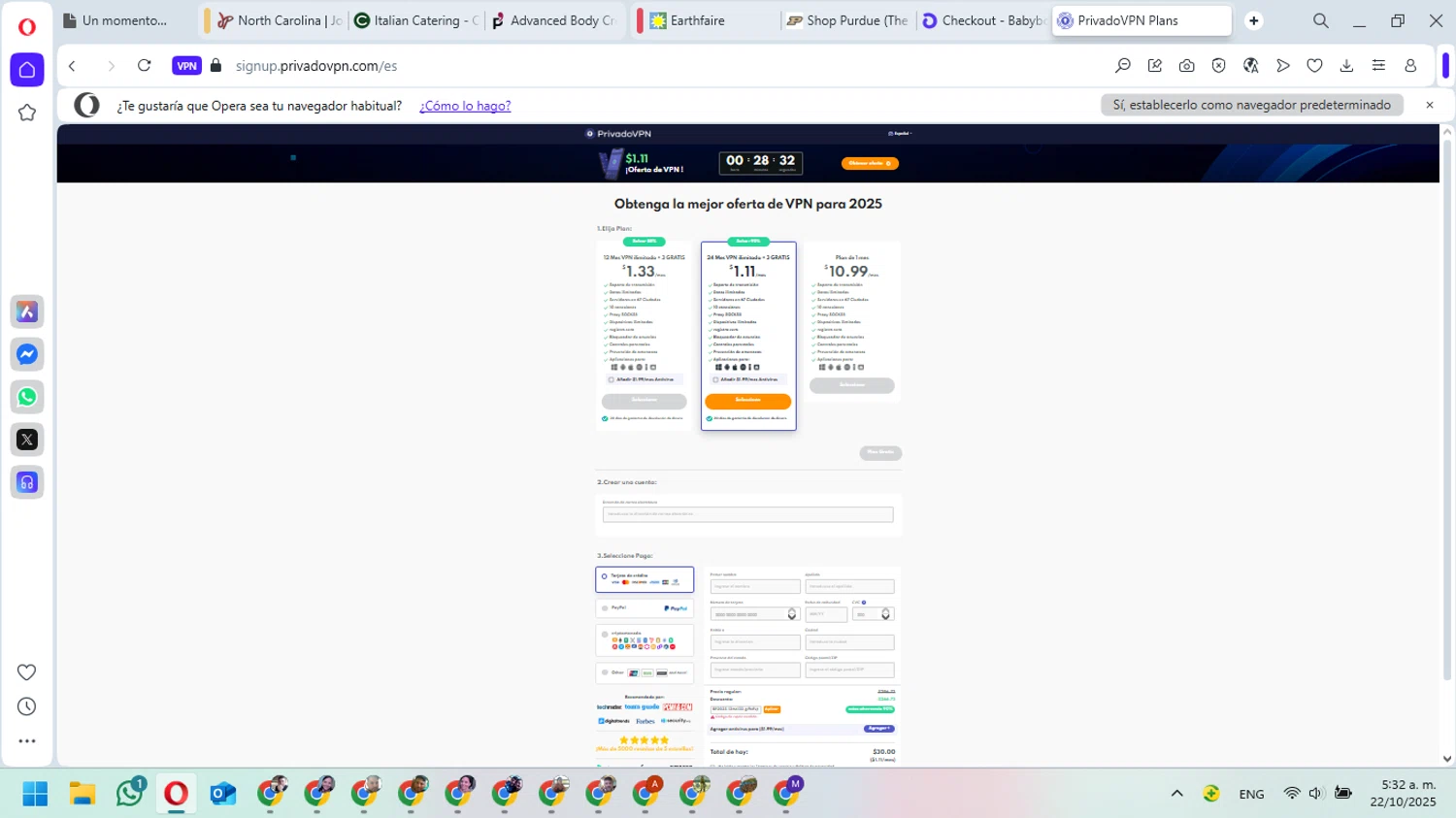Open Windows Start menu
Image resolution: width=1456 pixels, height=818 pixels.
point(35,794)
